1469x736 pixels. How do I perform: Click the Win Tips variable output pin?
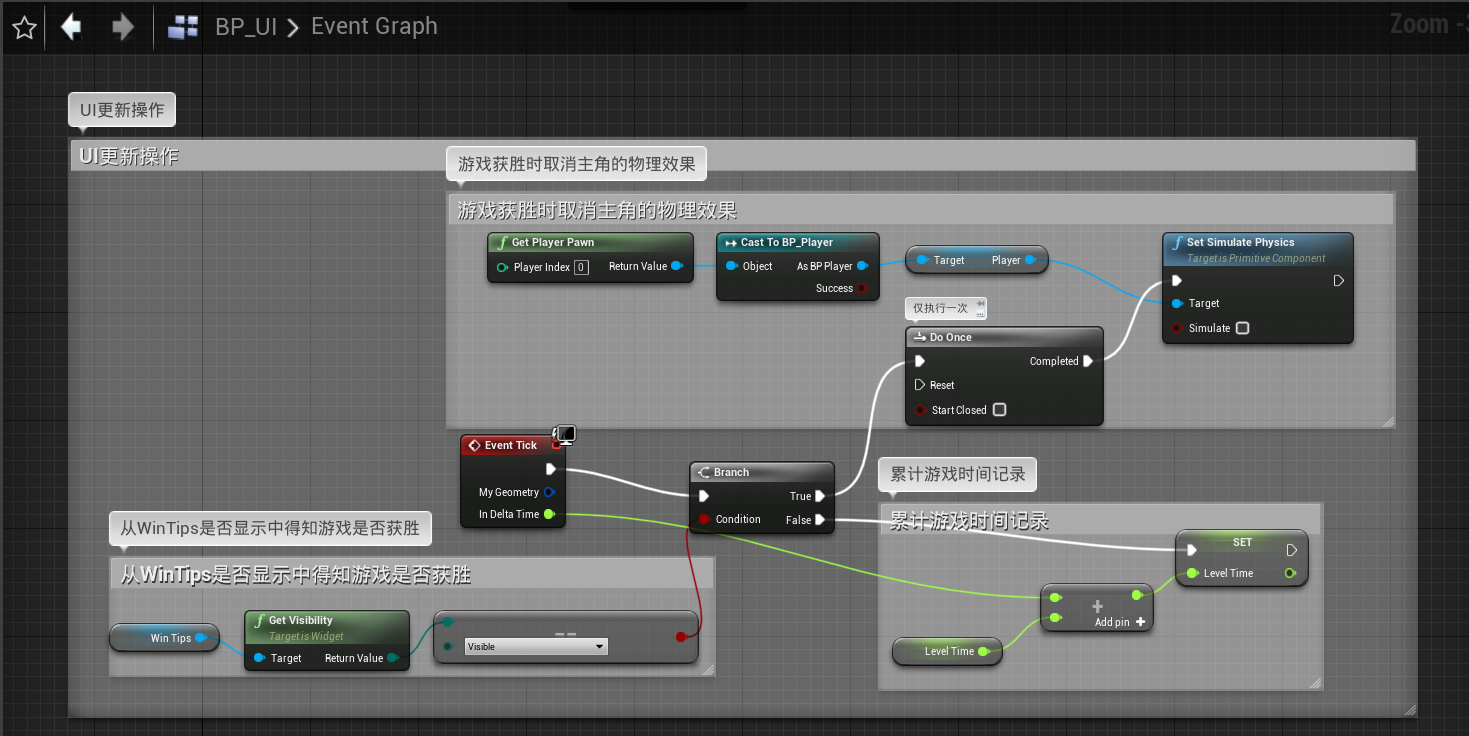point(202,638)
